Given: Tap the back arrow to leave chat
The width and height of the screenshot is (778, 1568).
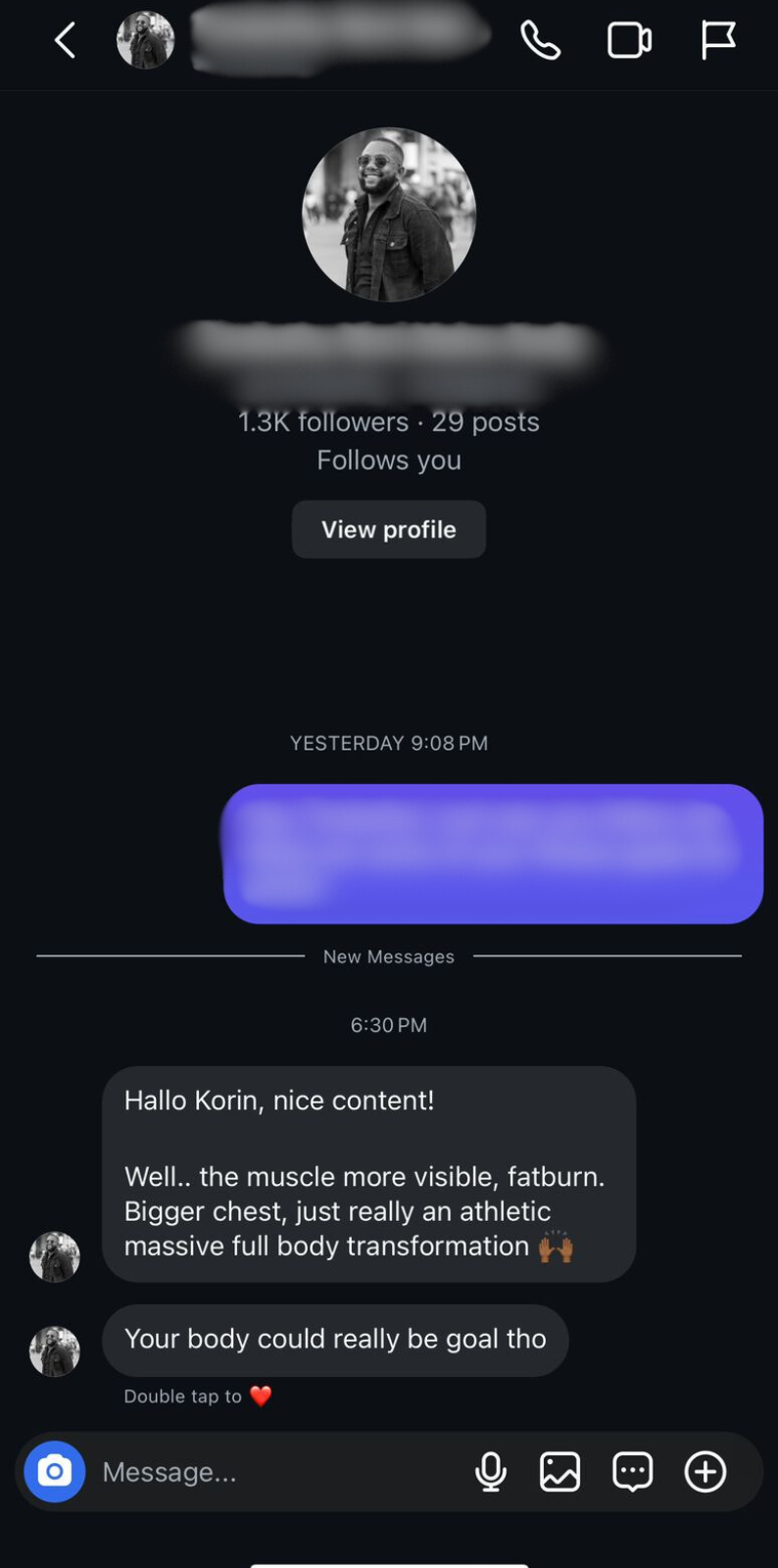Looking at the screenshot, I should pos(65,41).
